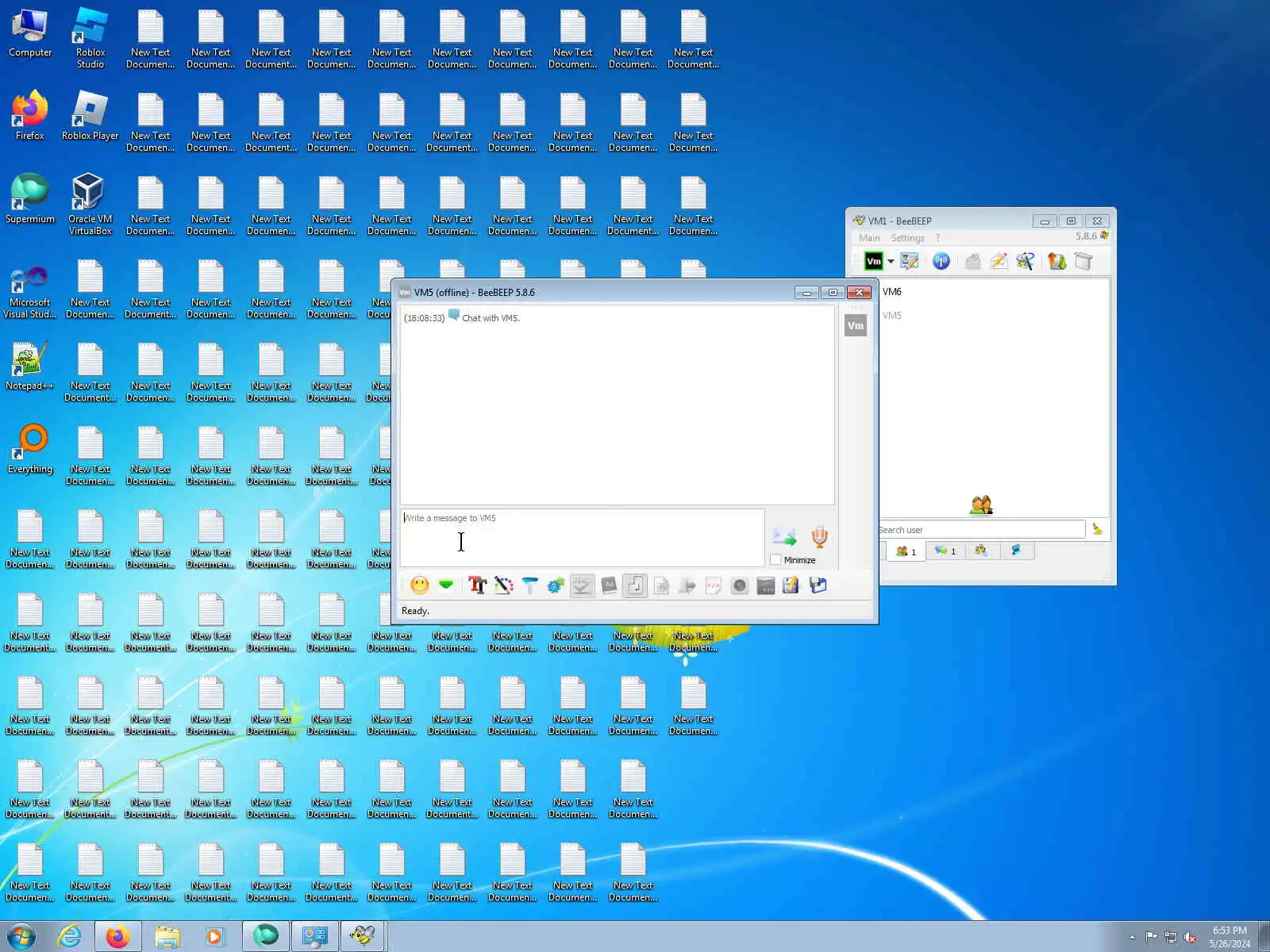Open the Main menu in BeeBEEP

[x=869, y=238]
